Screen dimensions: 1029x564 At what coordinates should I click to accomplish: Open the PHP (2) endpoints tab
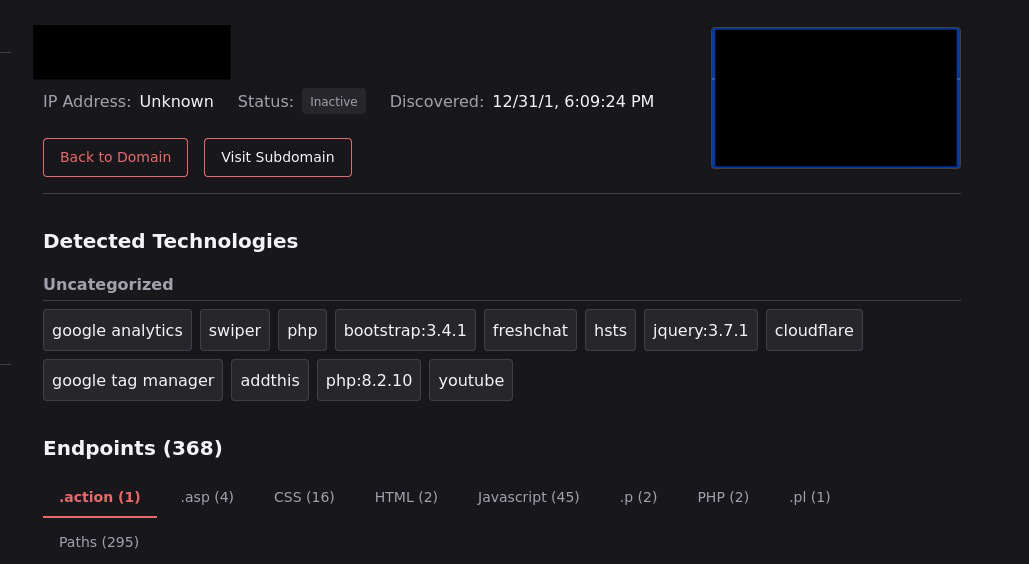click(723, 497)
